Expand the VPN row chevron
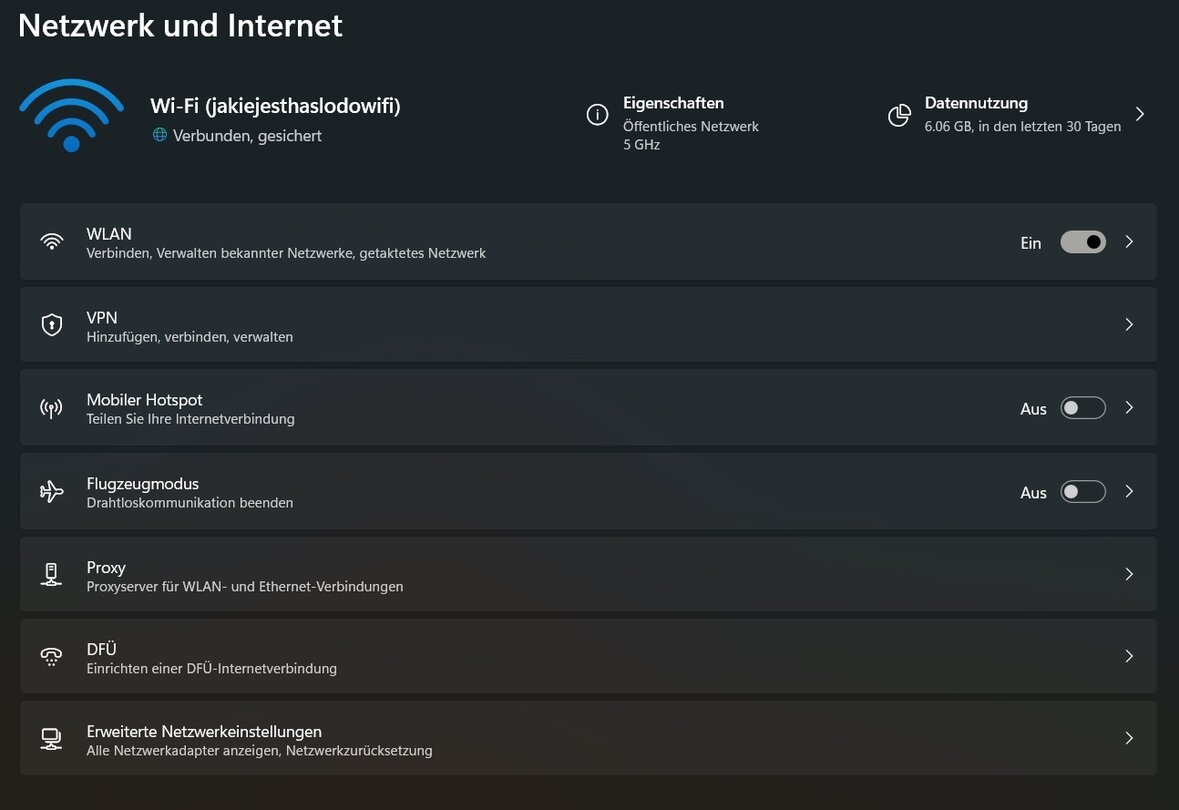This screenshot has width=1179, height=810. click(1129, 325)
